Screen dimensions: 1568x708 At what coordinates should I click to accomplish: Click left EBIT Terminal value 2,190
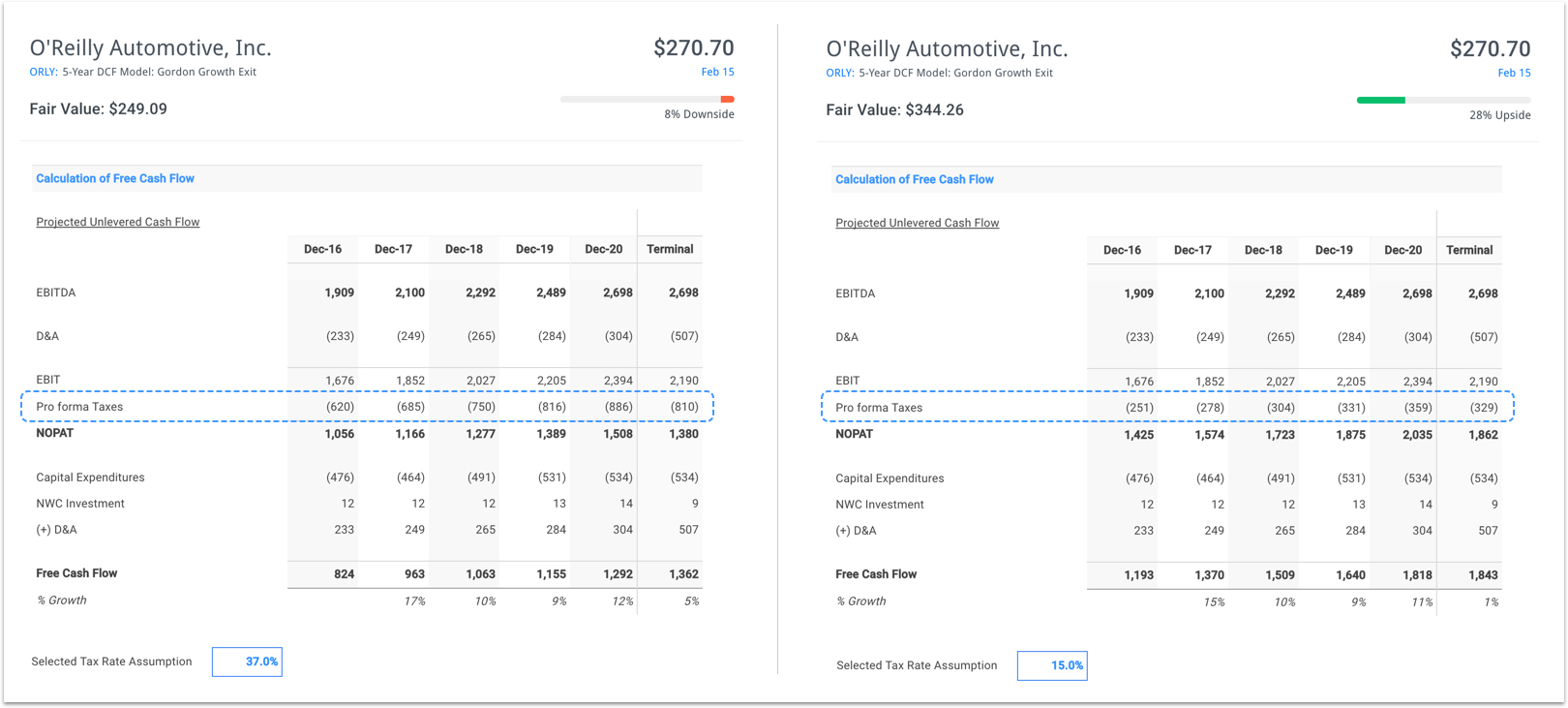click(683, 381)
